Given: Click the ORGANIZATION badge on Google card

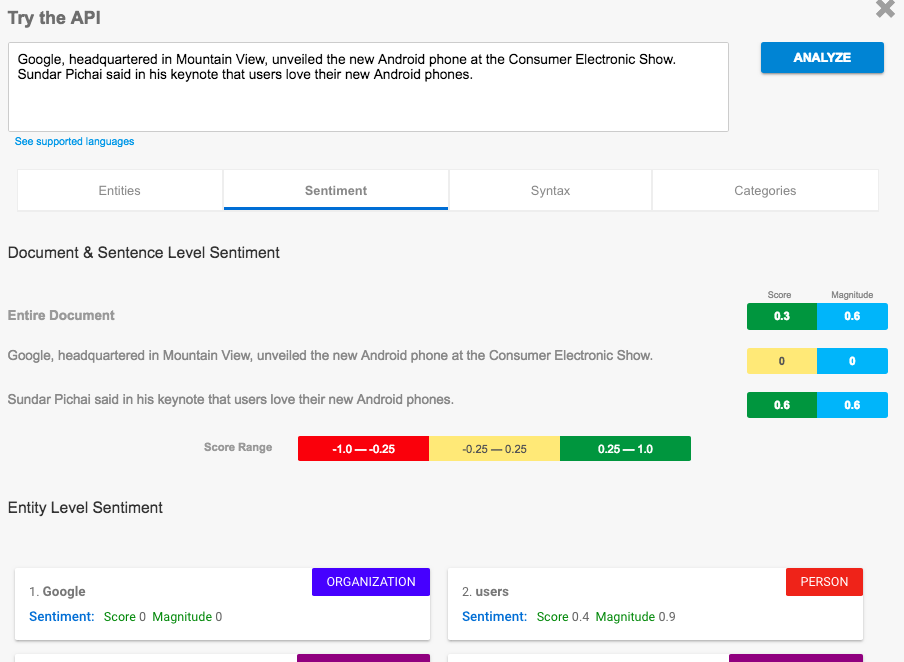Looking at the screenshot, I should 371,582.
